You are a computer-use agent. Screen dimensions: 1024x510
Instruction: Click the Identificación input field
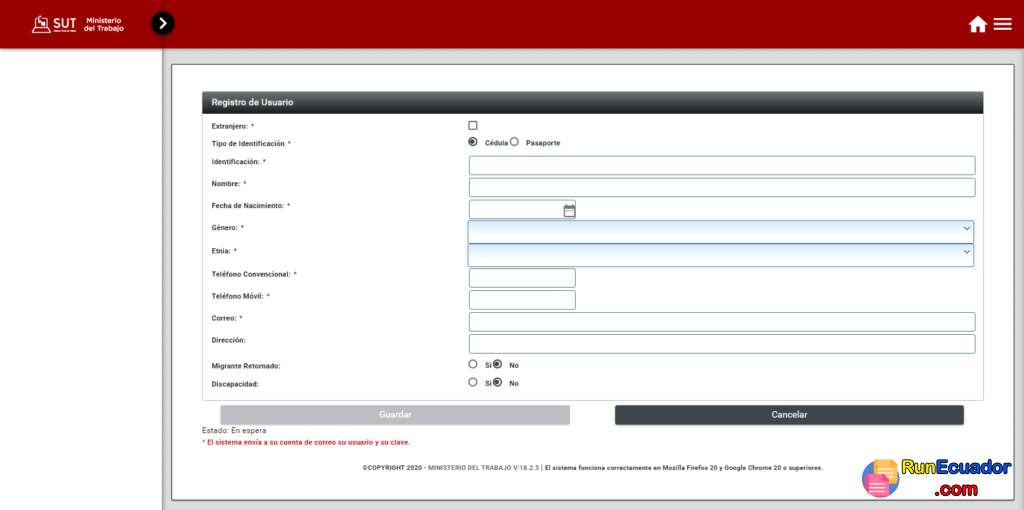coord(722,165)
